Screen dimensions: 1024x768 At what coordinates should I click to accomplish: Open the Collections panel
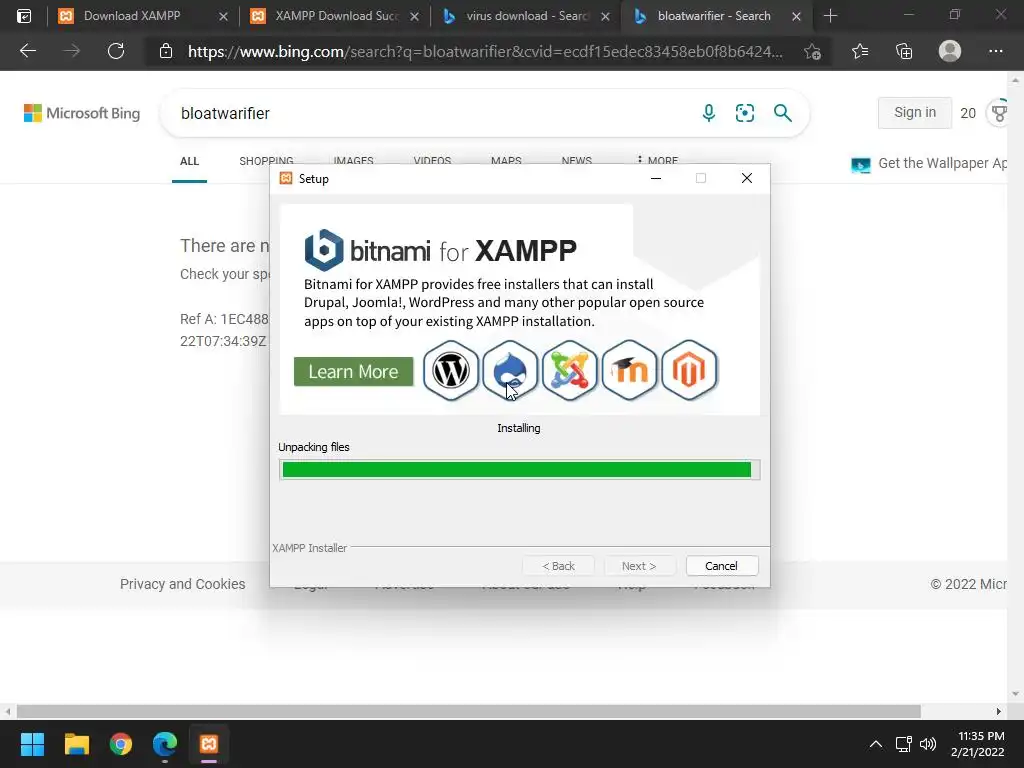click(904, 51)
